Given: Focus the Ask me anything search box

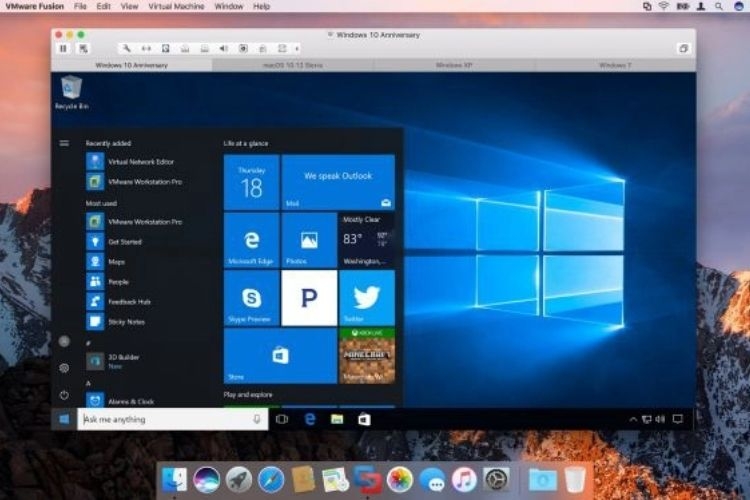Looking at the screenshot, I should click(173, 419).
